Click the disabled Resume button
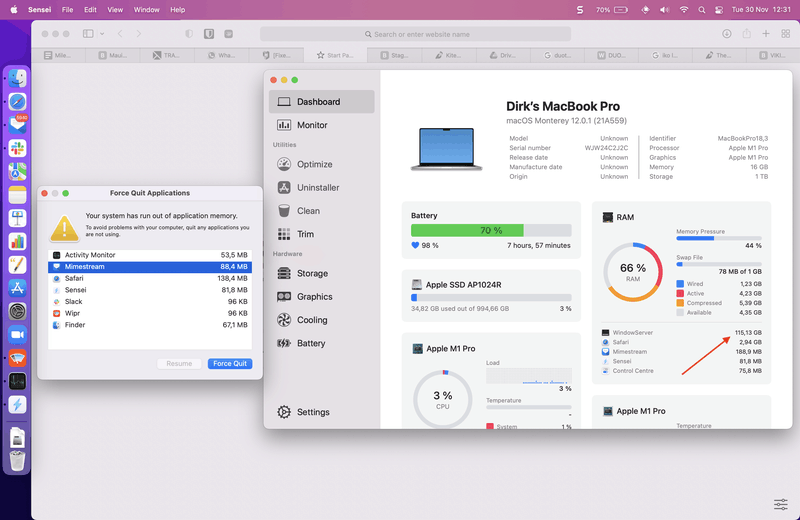 pyautogui.click(x=179, y=363)
